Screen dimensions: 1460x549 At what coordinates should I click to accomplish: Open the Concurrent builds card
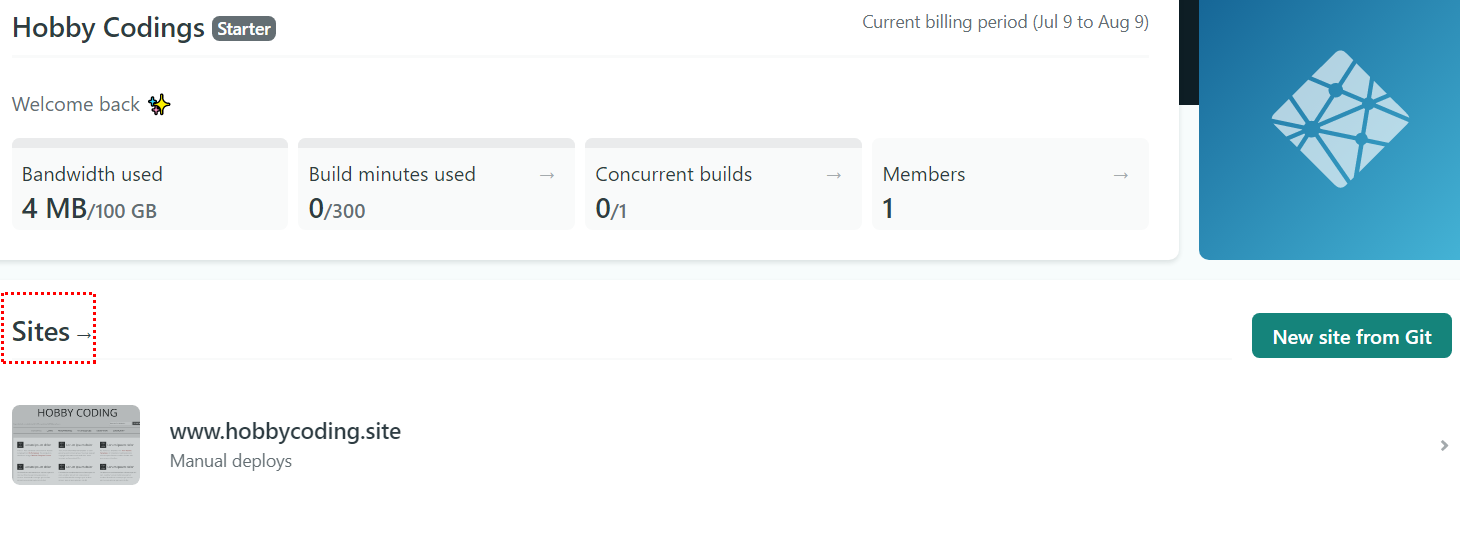(x=723, y=184)
